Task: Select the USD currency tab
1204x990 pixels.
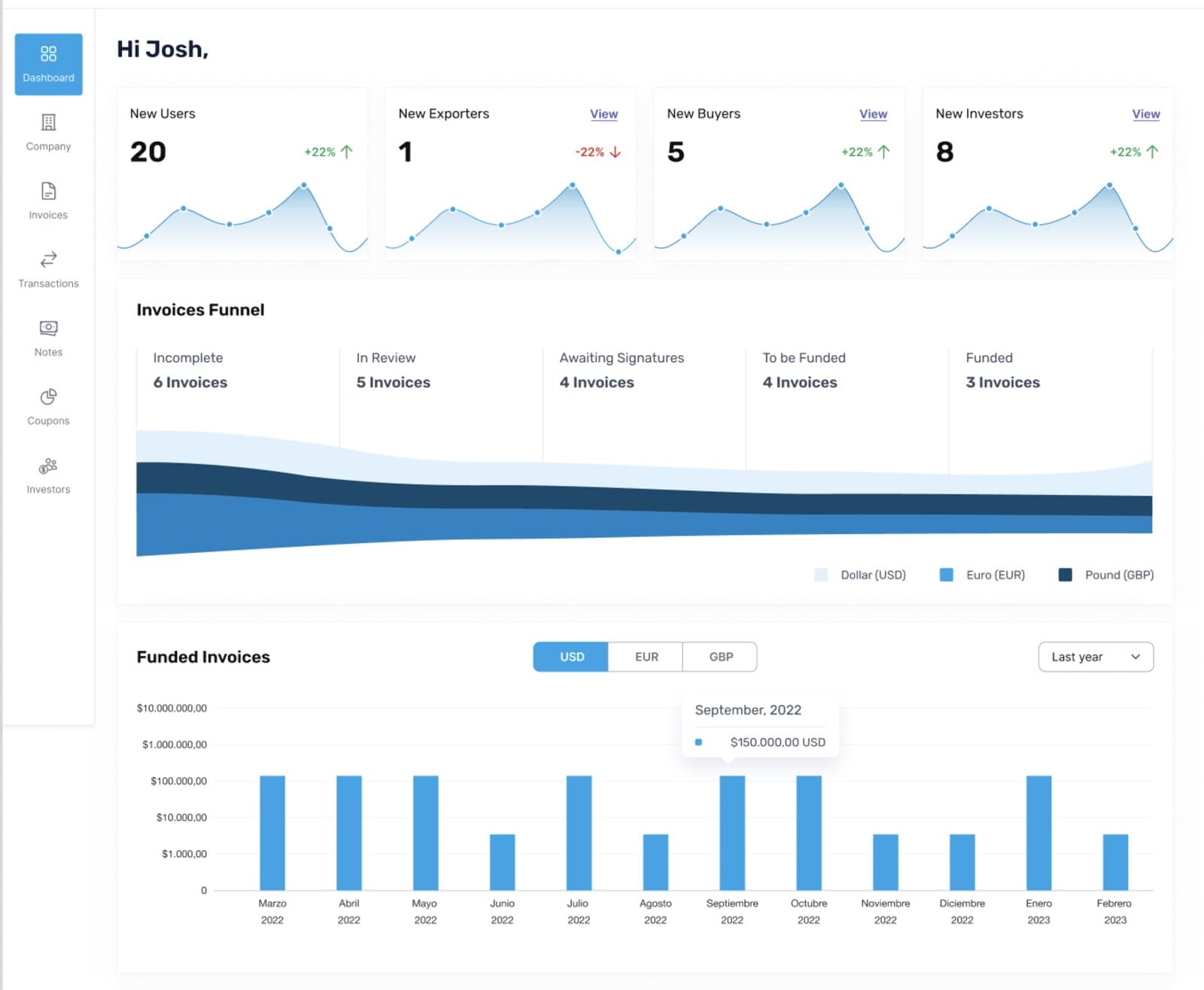Action: click(571, 657)
